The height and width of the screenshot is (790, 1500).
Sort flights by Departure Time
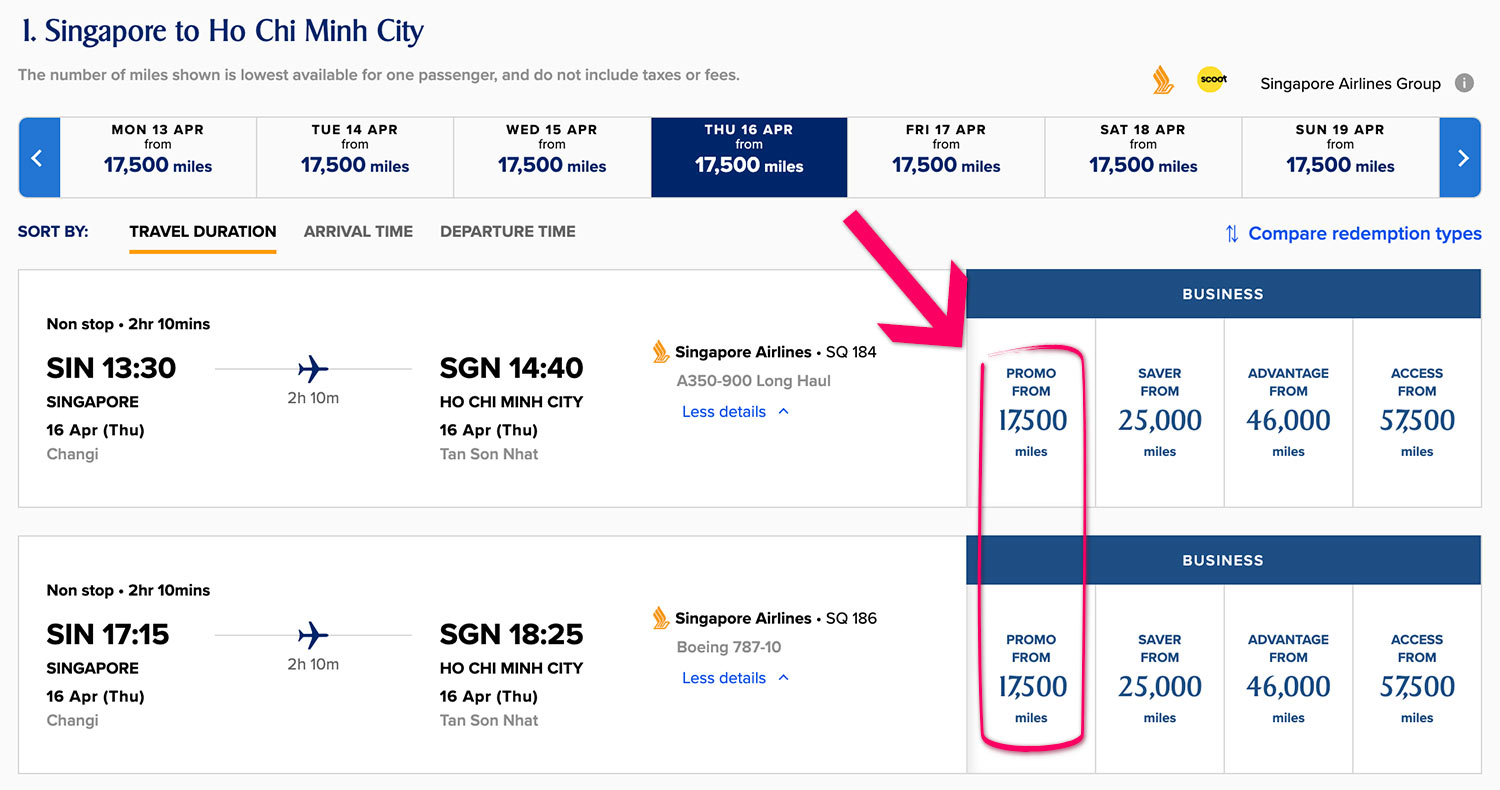(508, 232)
